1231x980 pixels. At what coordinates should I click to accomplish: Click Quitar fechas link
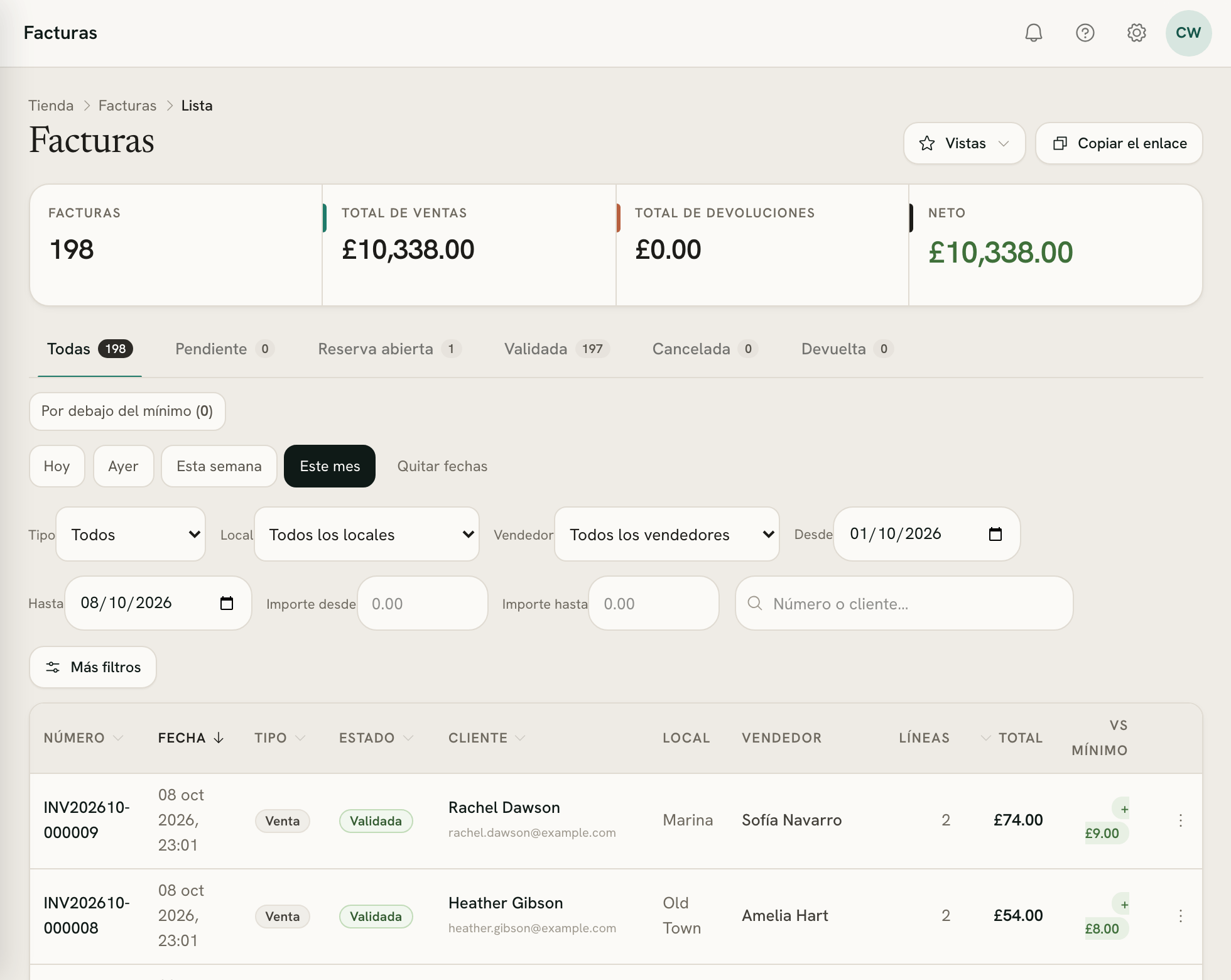click(442, 466)
